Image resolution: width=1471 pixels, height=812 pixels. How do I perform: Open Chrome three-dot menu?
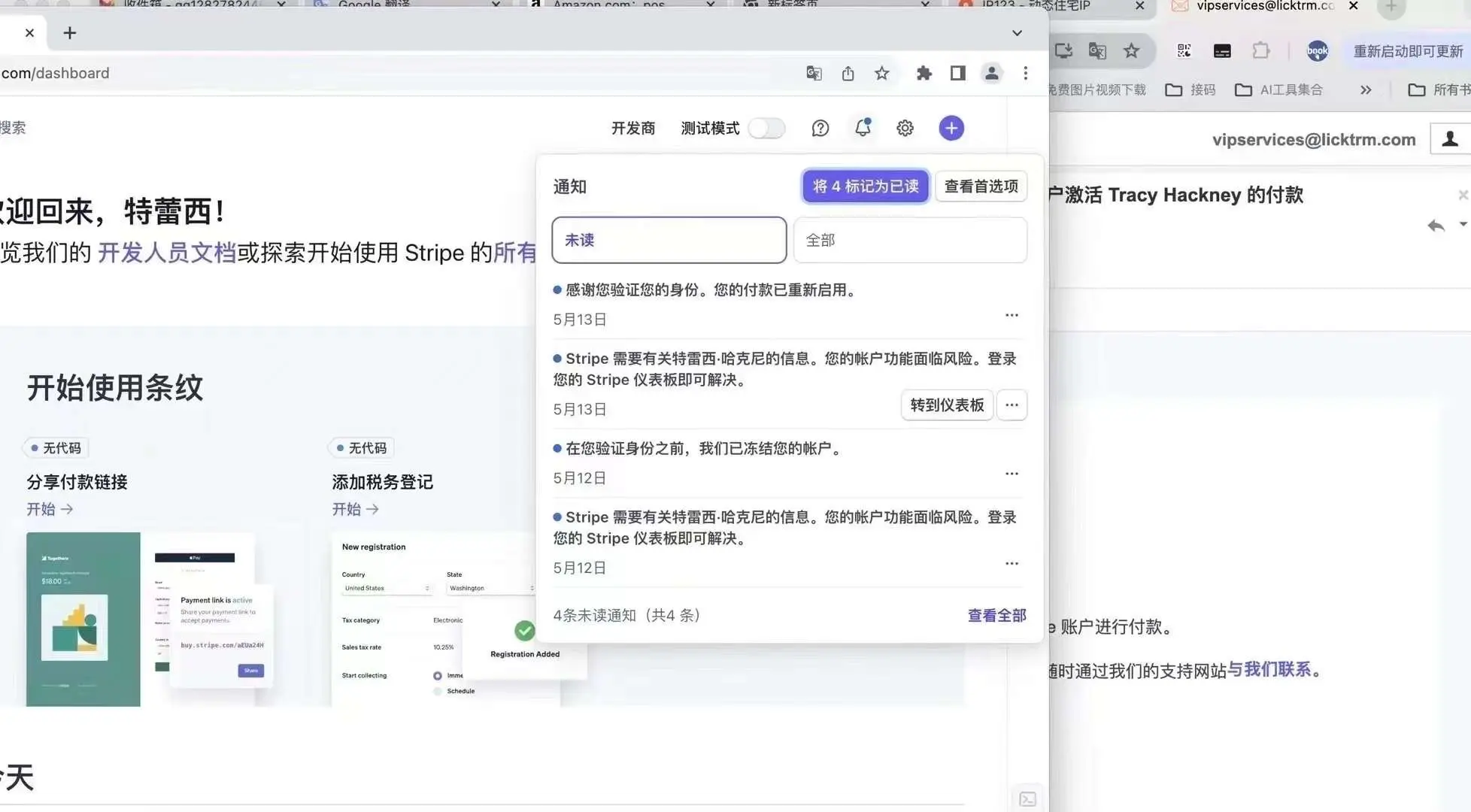(x=1025, y=73)
